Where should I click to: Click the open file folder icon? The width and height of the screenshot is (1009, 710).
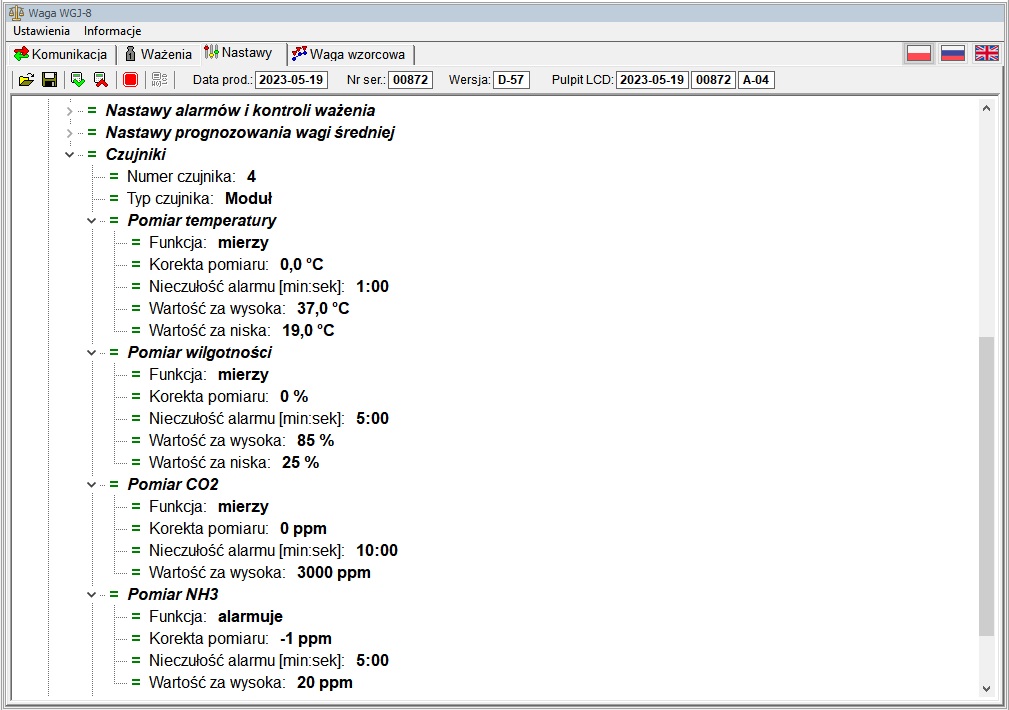[26, 80]
